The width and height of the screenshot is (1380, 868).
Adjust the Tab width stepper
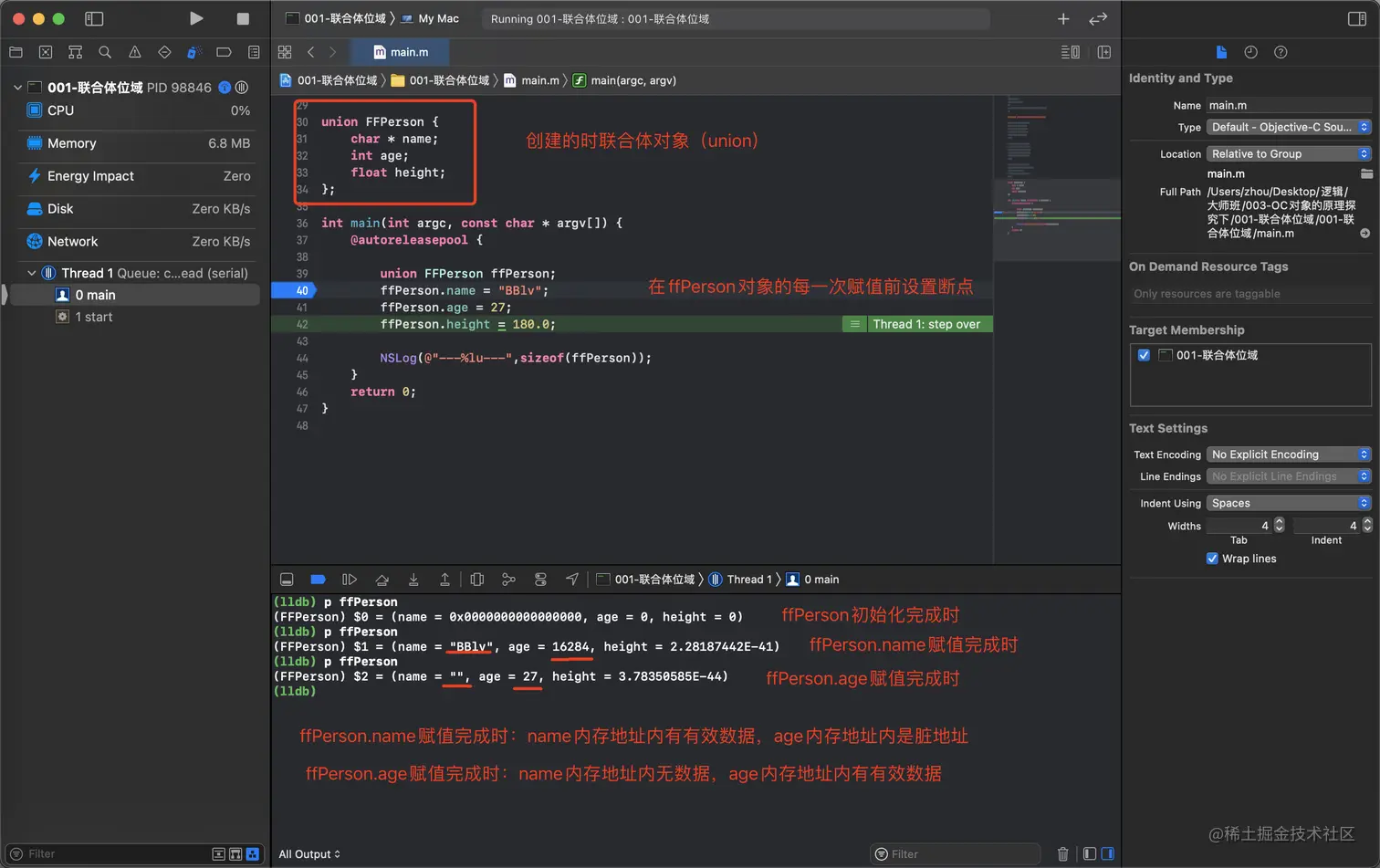pos(1279,525)
